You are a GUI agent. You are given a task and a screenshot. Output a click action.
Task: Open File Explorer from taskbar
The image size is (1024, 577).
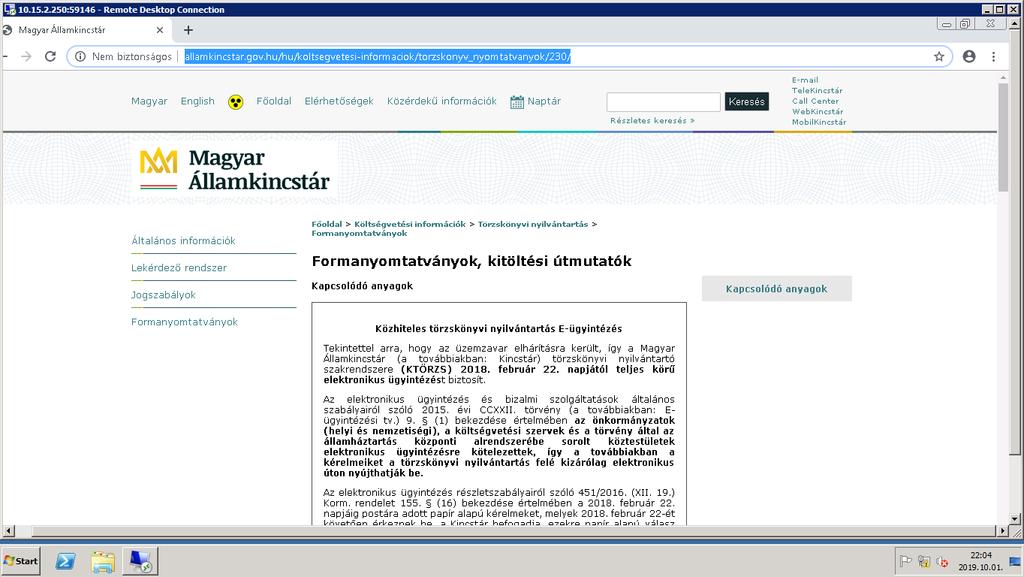103,561
